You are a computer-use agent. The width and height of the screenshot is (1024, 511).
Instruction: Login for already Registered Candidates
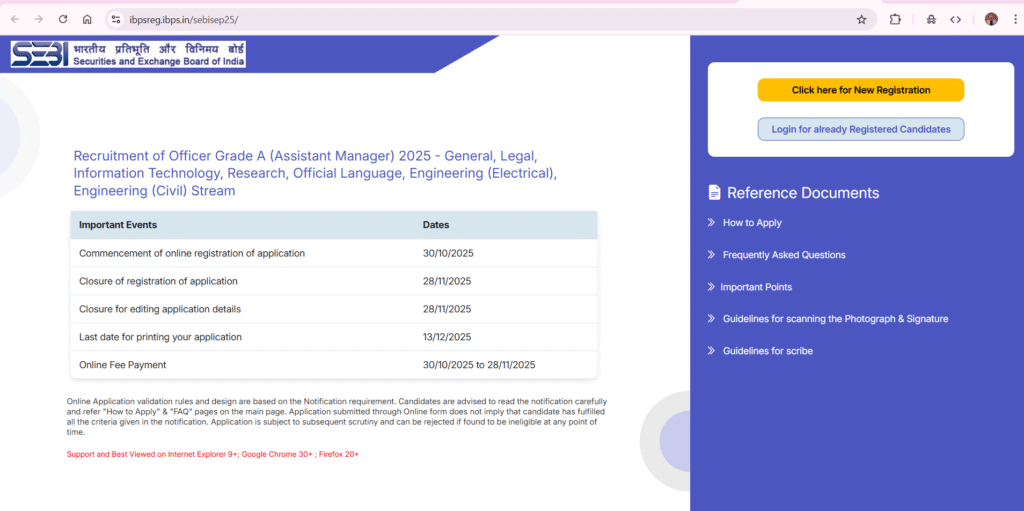tap(860, 129)
